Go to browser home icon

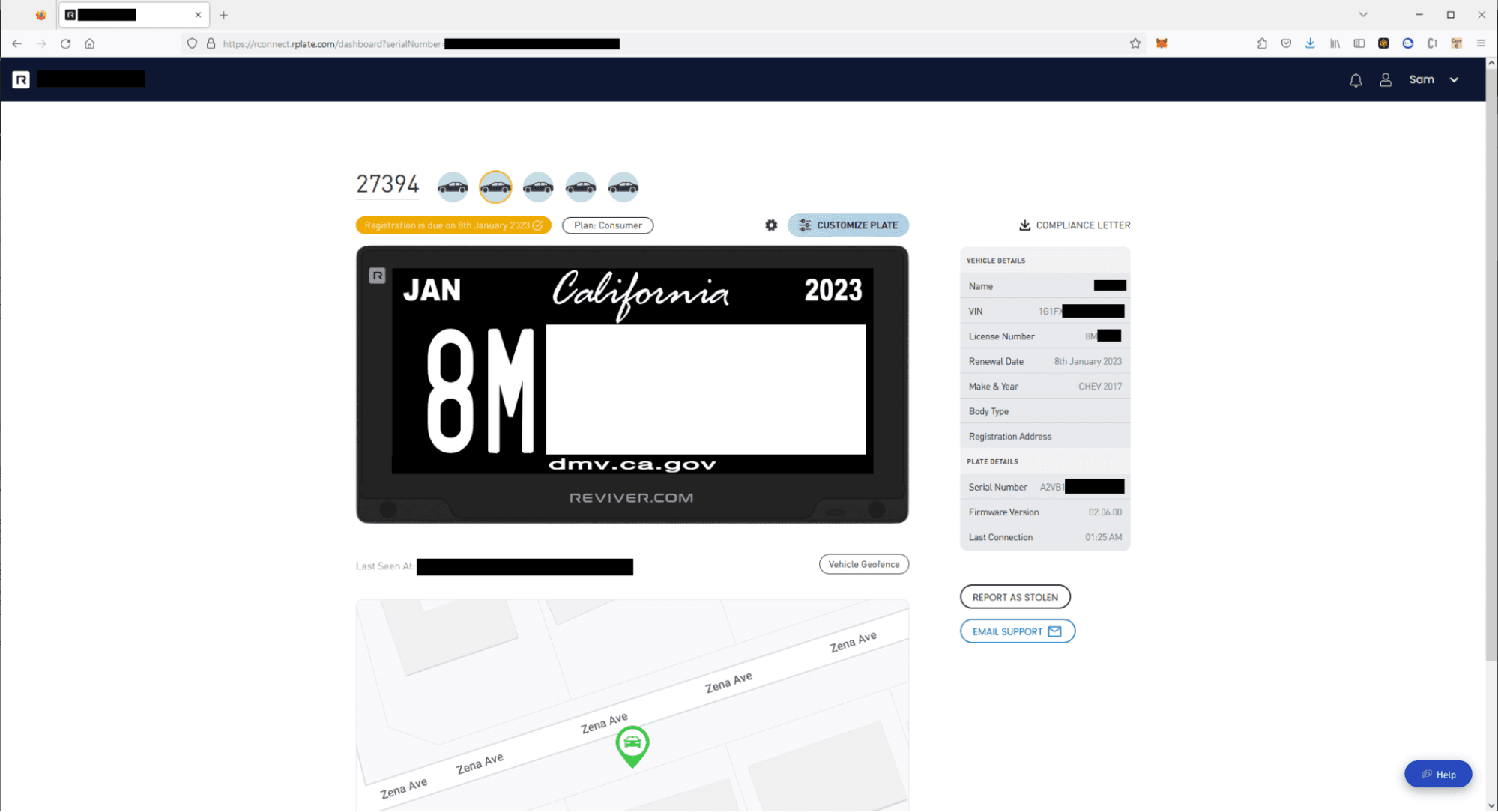(x=90, y=43)
